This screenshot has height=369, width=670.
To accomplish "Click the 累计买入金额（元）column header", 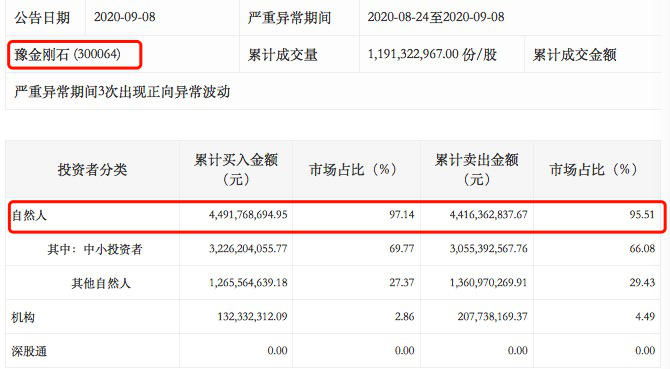I will pyautogui.click(x=236, y=169).
